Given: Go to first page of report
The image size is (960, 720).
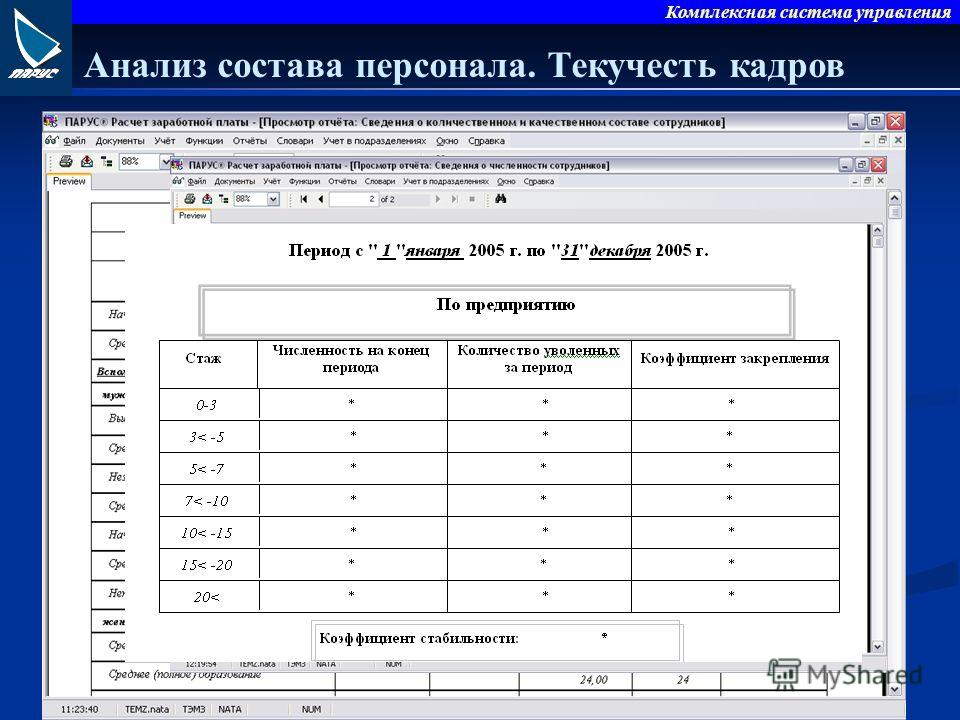Looking at the screenshot, I should coord(304,199).
